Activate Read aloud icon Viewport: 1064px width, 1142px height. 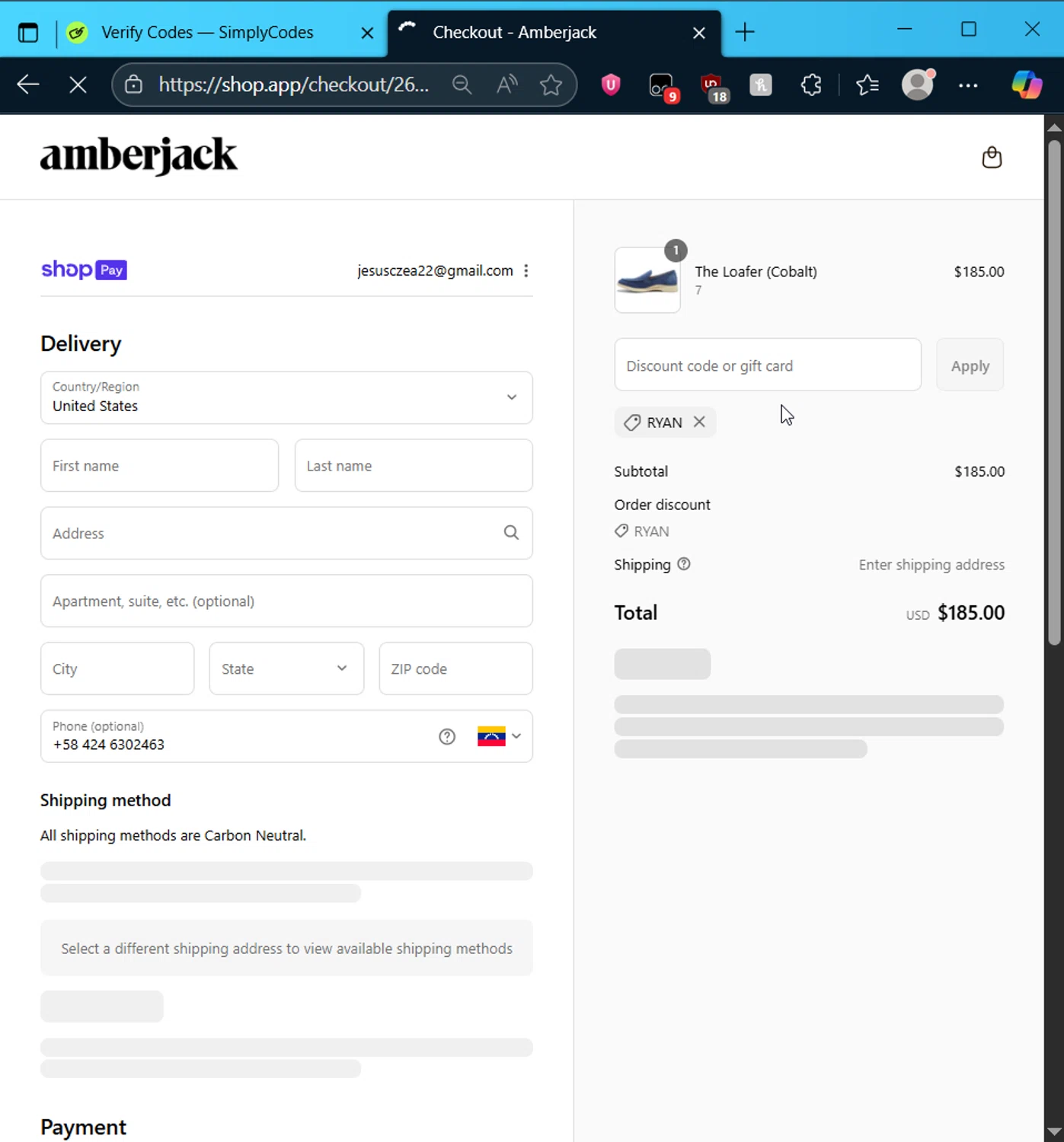(x=506, y=85)
